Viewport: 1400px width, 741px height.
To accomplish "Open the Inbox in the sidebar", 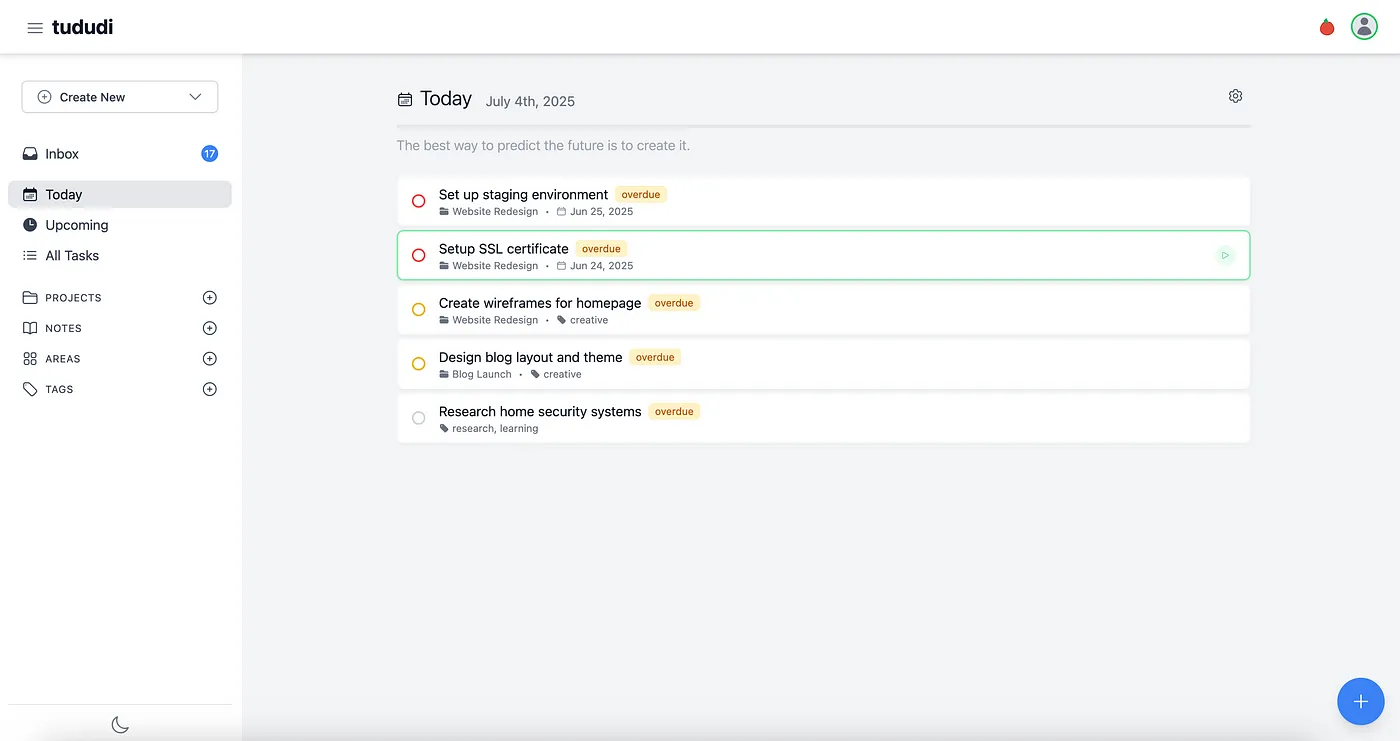I will point(62,154).
